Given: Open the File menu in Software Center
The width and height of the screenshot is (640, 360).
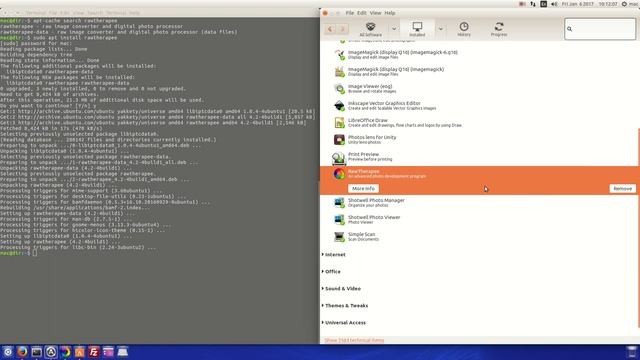Looking at the screenshot, I should click(349, 13).
